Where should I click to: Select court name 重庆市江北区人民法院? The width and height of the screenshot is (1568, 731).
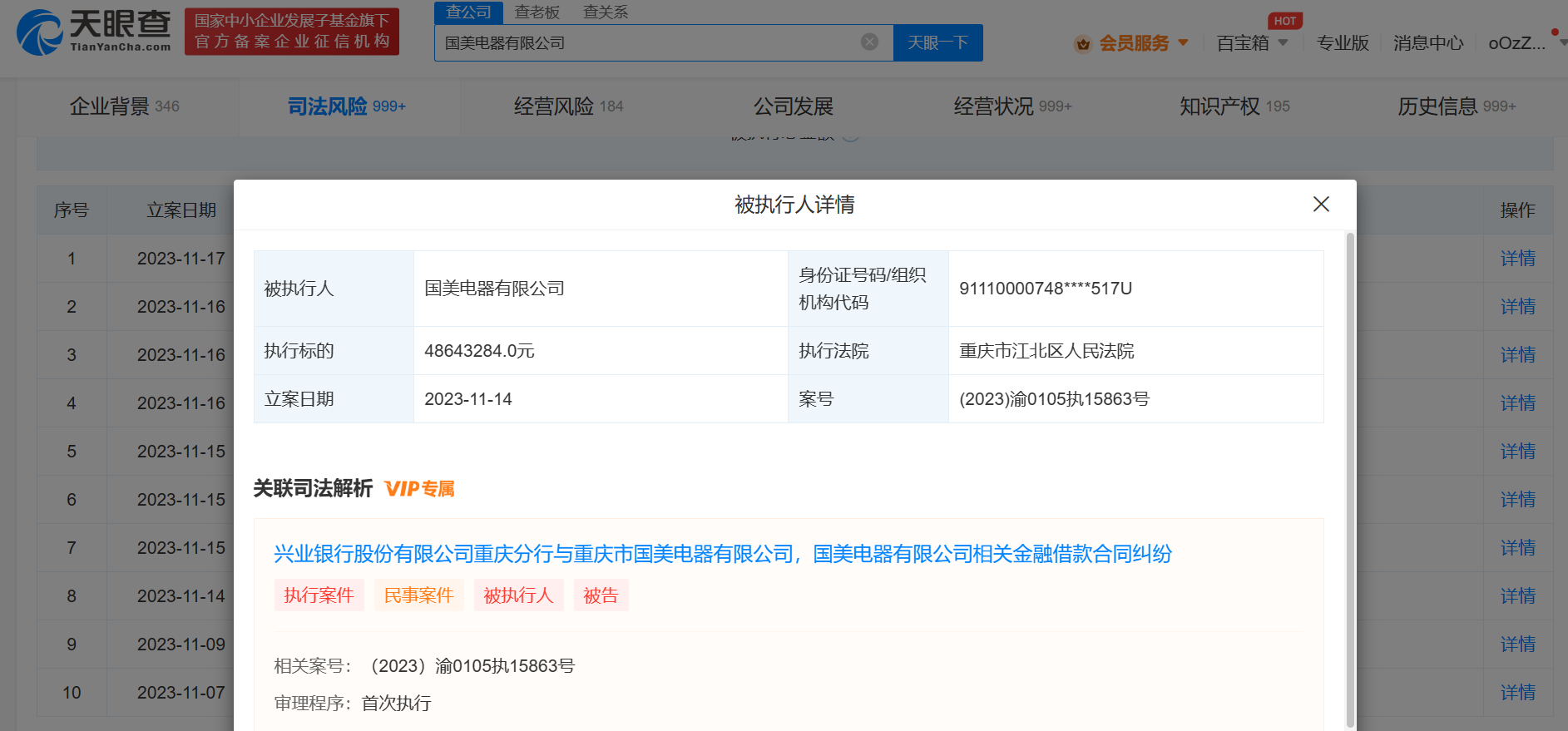[x=1046, y=351]
